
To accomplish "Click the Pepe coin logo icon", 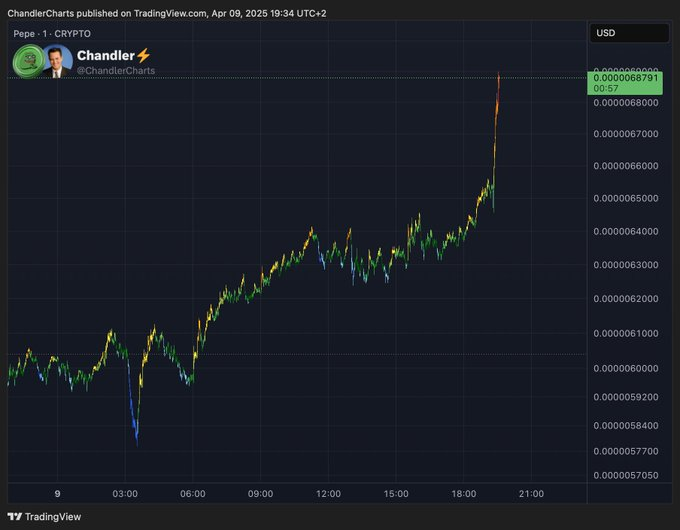I will (29, 61).
